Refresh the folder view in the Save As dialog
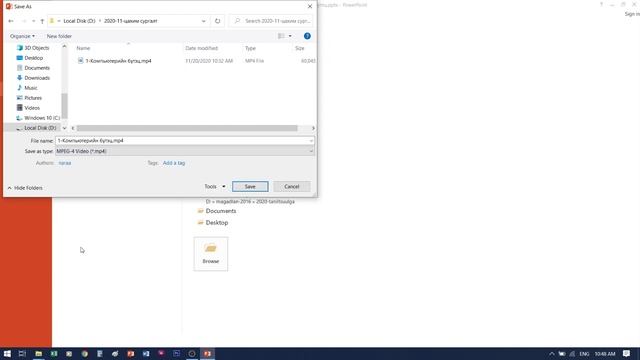This screenshot has height=360, width=640. coord(218,21)
